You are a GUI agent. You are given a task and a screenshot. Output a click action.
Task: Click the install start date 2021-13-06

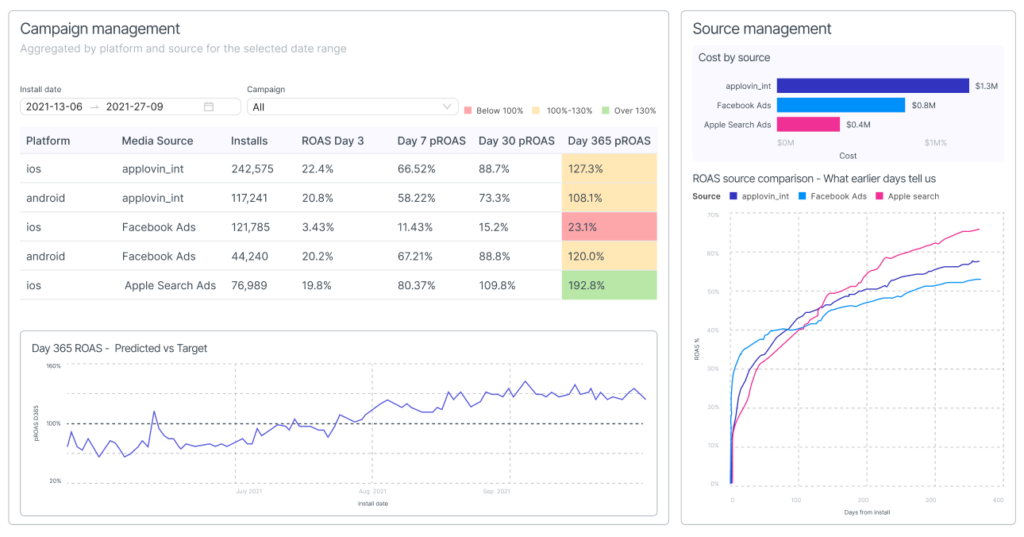tap(54, 106)
